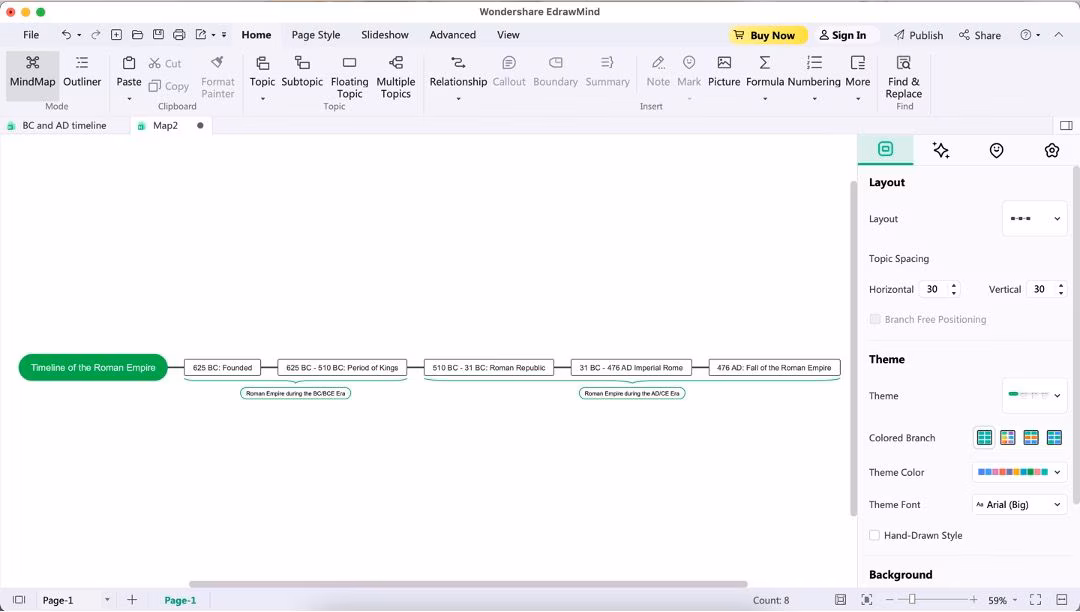Switch to Outliner mode

click(82, 72)
